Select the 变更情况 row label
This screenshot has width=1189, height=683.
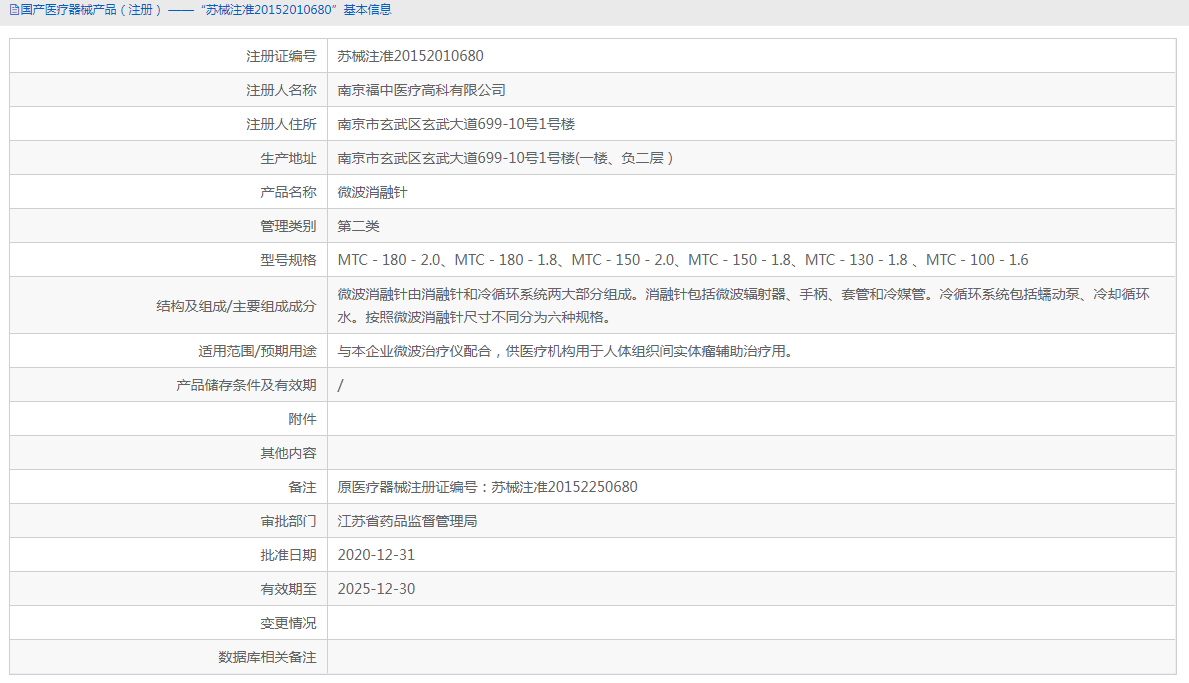(x=290, y=622)
